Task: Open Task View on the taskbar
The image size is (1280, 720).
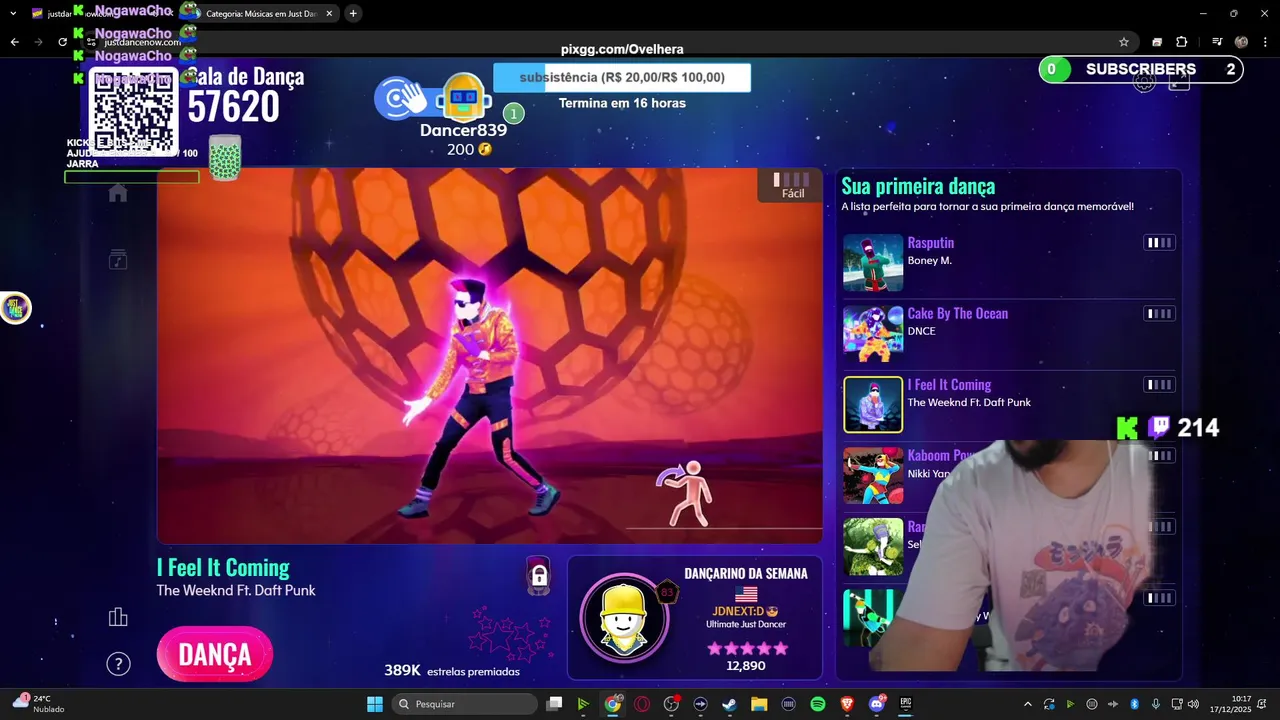Action: tap(554, 704)
